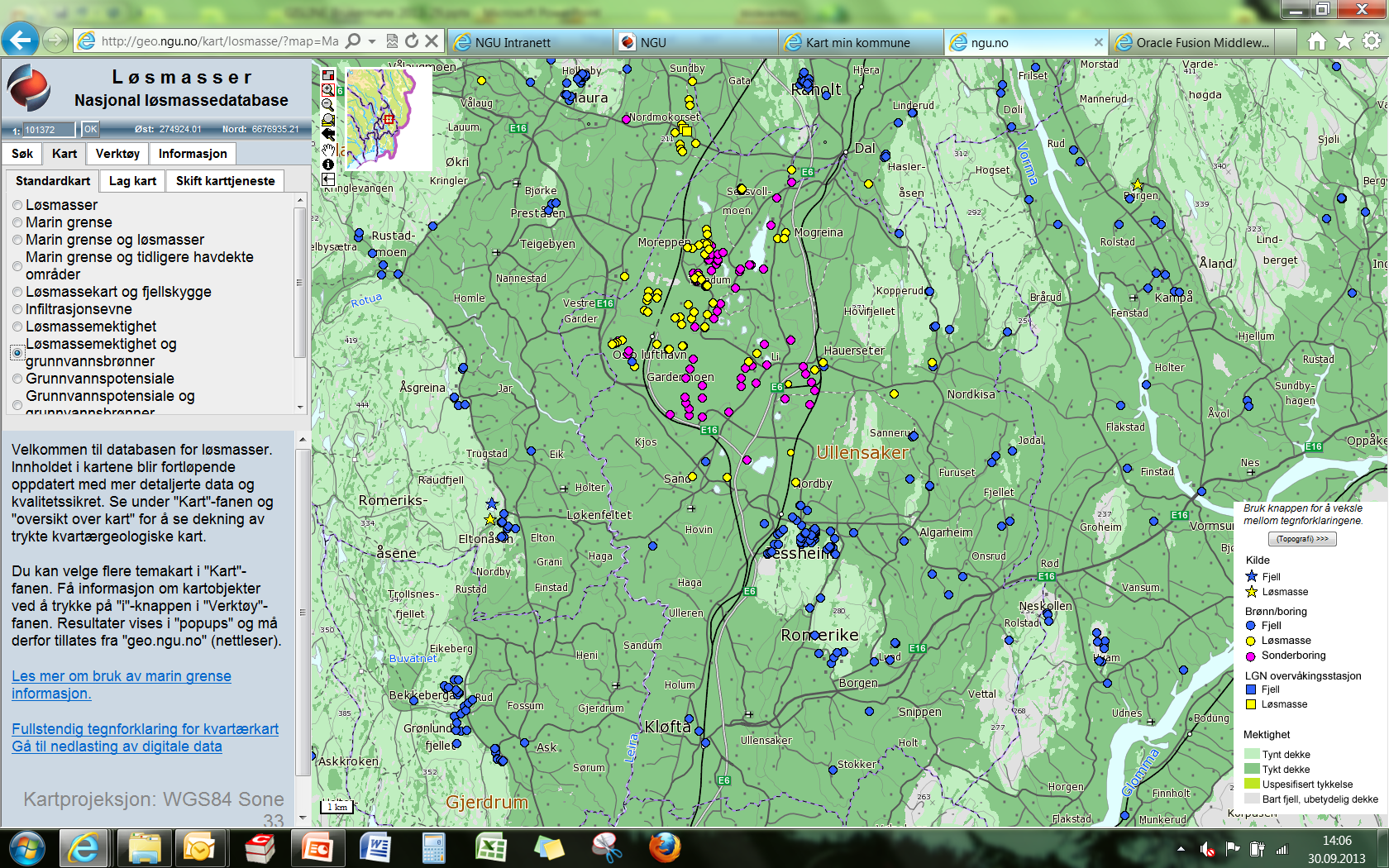Open browser tools gear menu

coord(1372,41)
